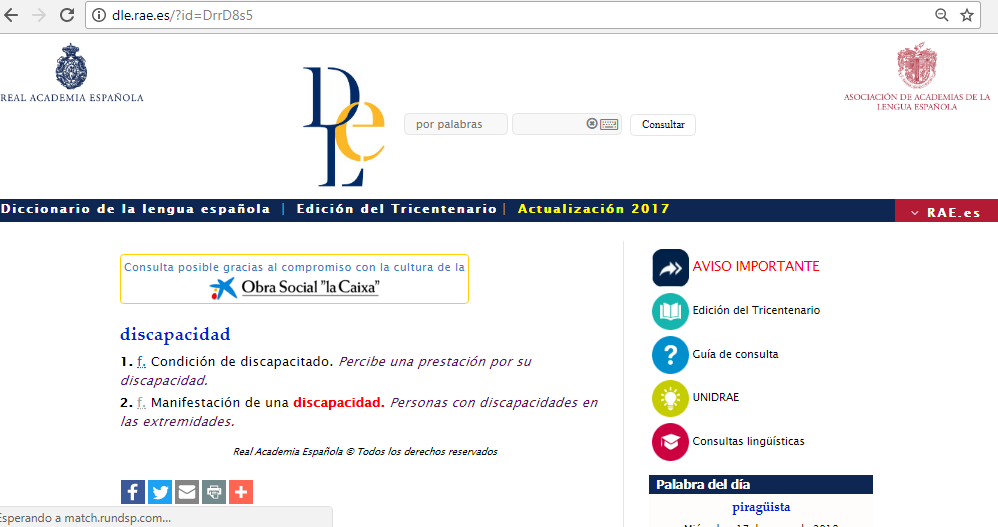Bookmark this page with the star icon
Image resolution: width=998 pixels, height=527 pixels.
(x=967, y=15)
